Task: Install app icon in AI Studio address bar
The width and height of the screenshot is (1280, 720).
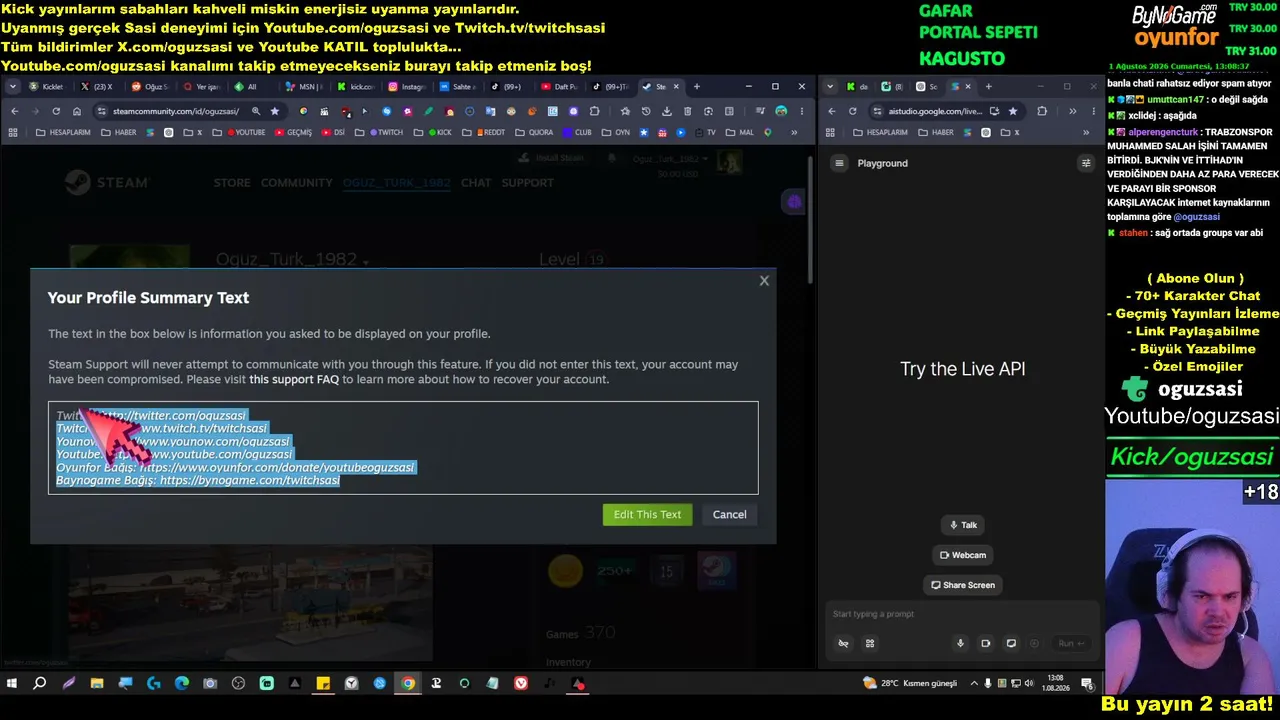Action: pos(994,111)
